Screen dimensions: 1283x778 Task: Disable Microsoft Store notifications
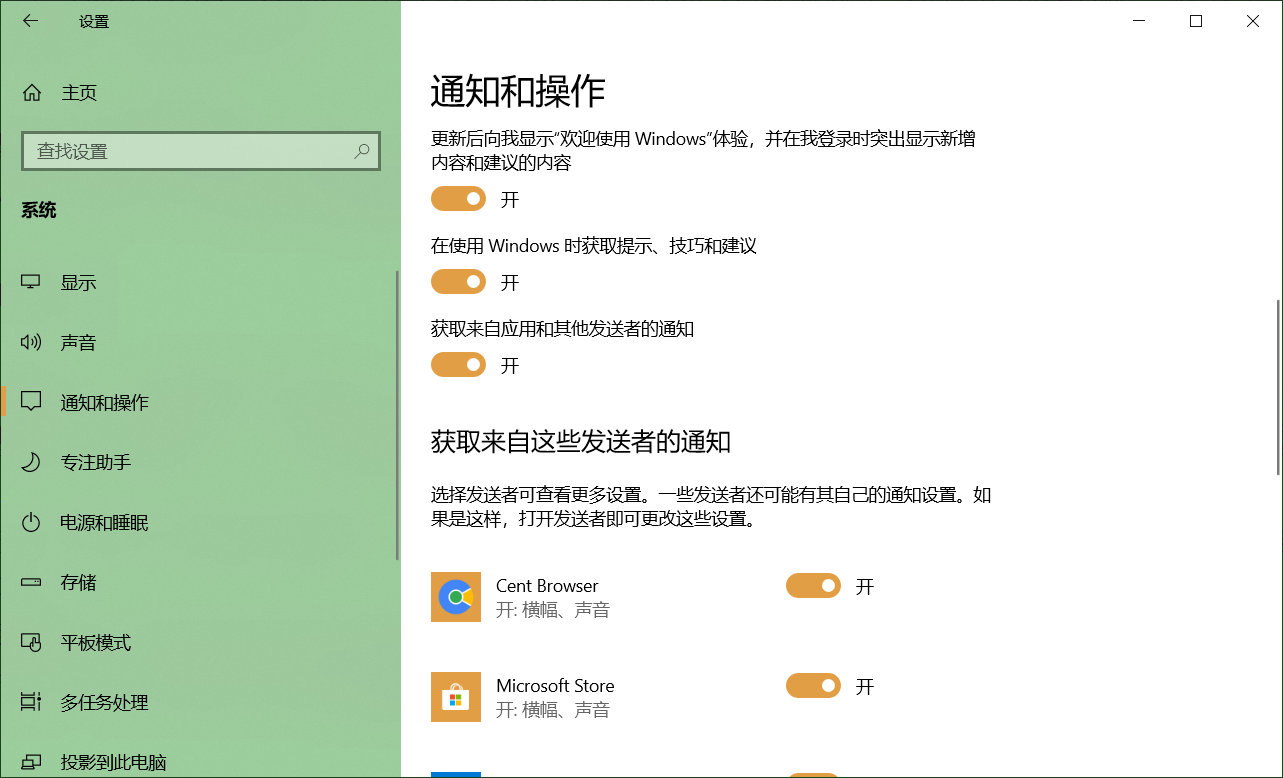(x=813, y=686)
